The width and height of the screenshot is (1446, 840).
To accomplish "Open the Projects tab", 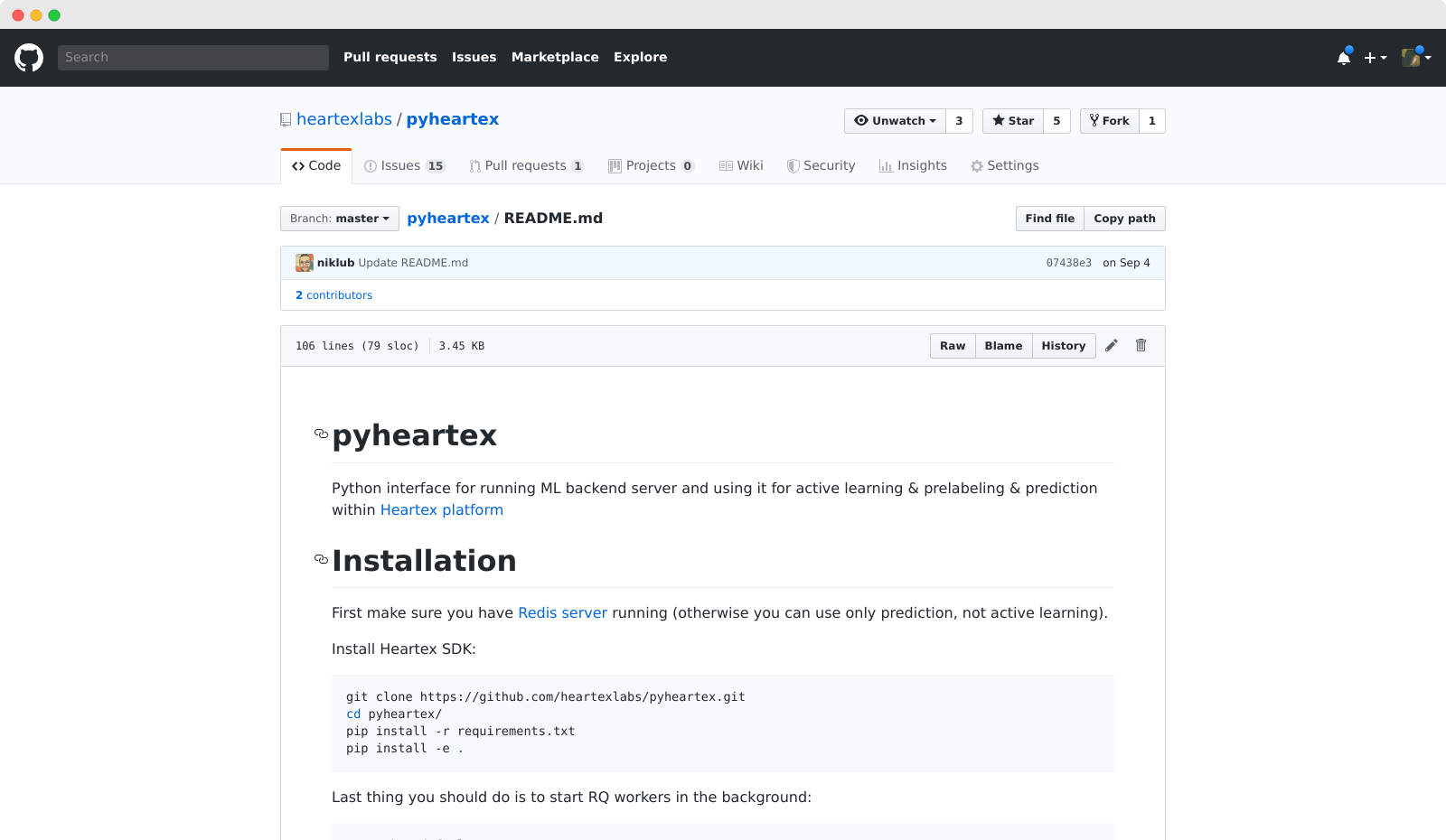I will (x=652, y=166).
